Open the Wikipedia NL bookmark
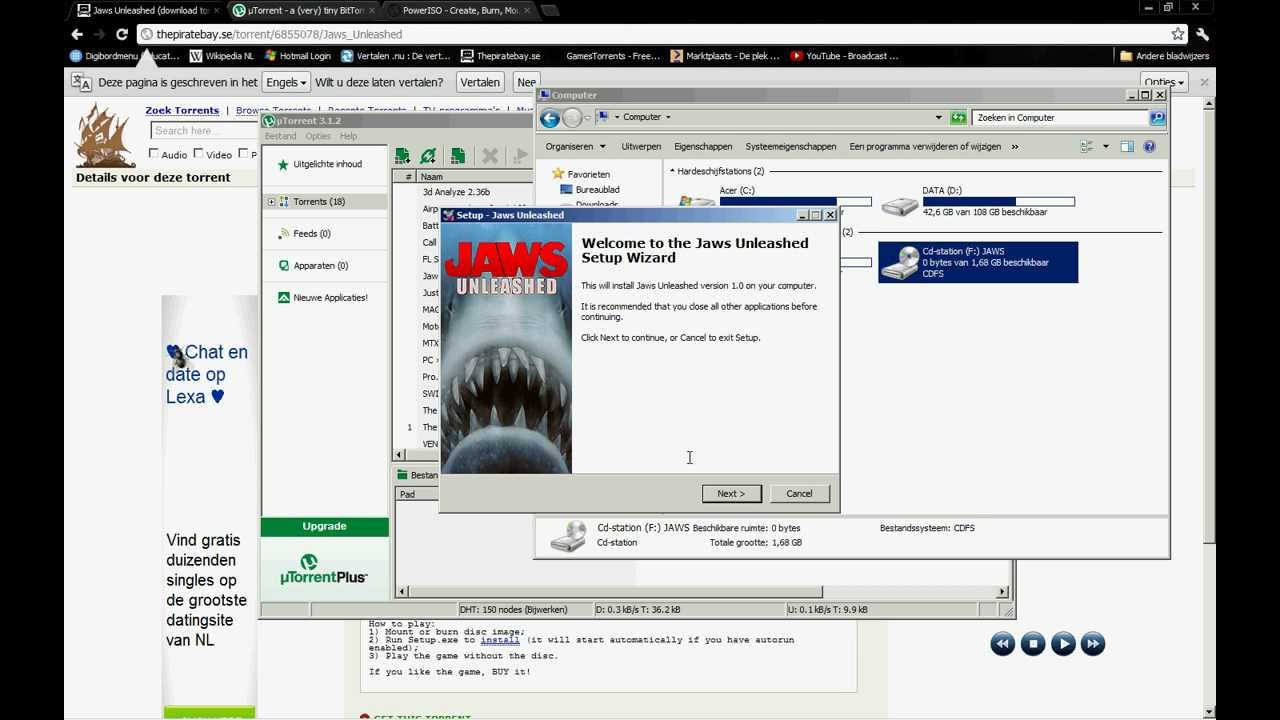 [221, 56]
